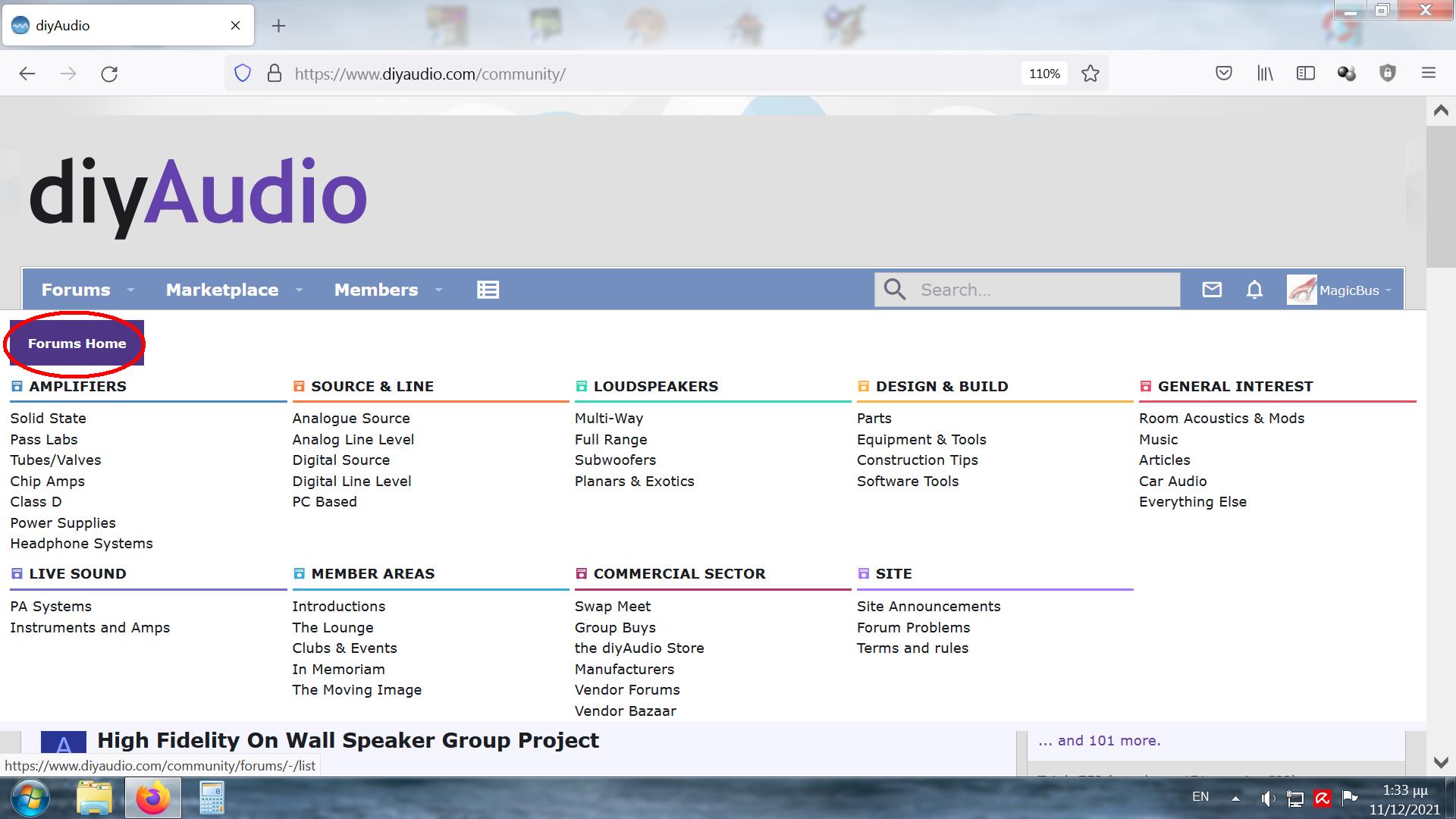This screenshot has height=819, width=1456.
Task: Open the Solid State forum
Action: (x=49, y=419)
